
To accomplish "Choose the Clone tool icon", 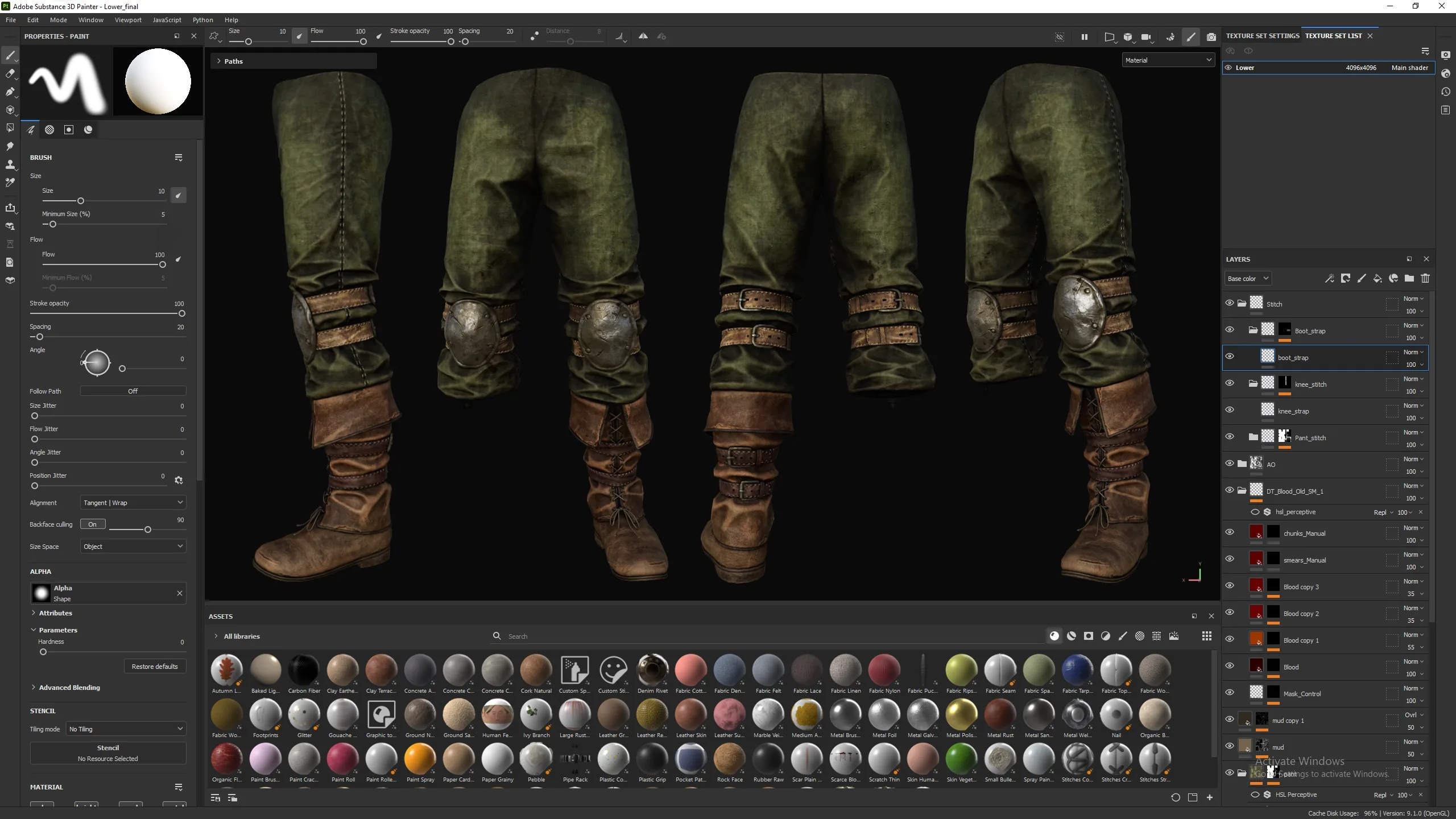I will click(10, 164).
